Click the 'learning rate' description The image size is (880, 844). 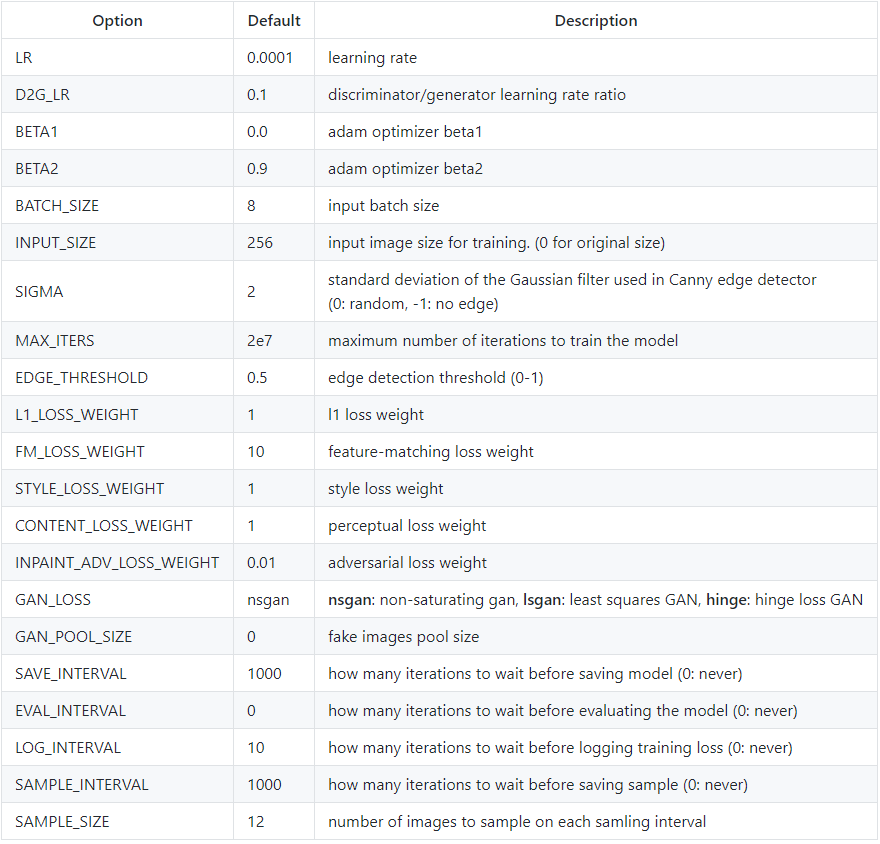[x=373, y=58]
